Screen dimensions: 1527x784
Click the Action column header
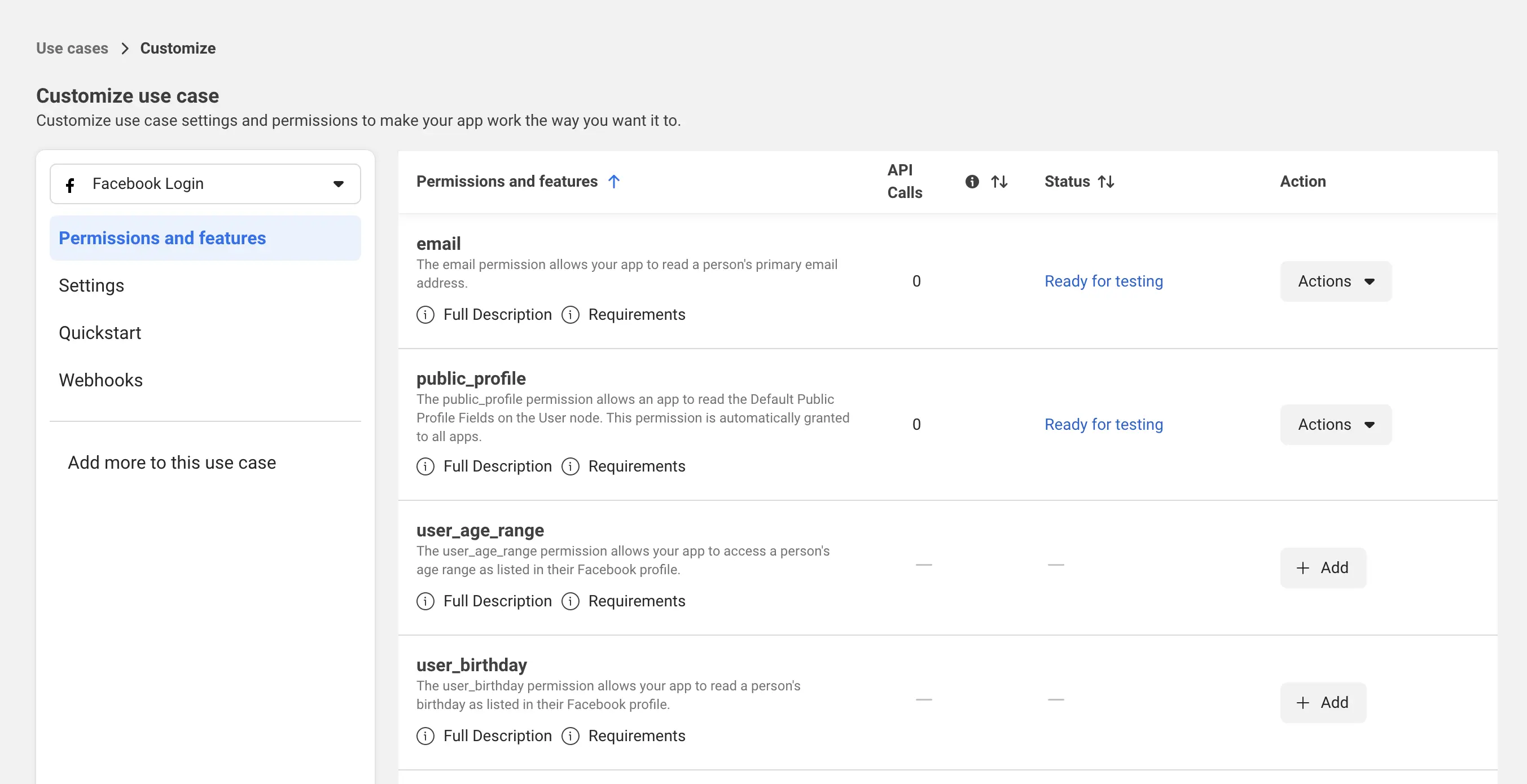click(1303, 181)
